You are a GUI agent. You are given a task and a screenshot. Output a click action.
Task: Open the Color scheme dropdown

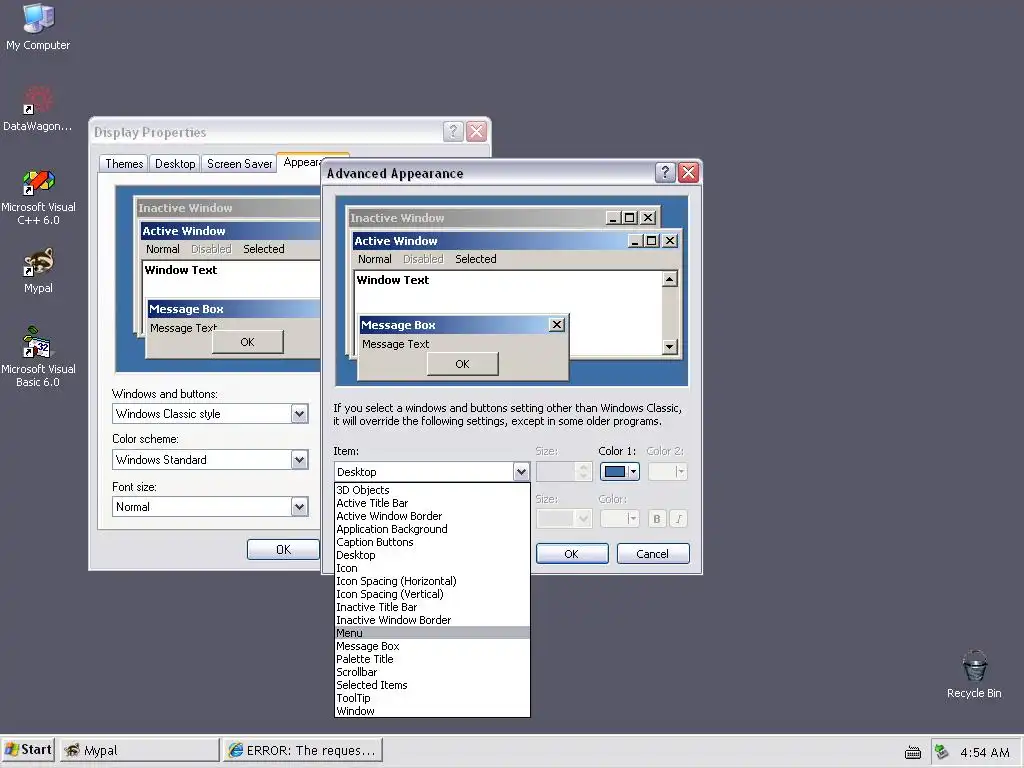(x=299, y=460)
